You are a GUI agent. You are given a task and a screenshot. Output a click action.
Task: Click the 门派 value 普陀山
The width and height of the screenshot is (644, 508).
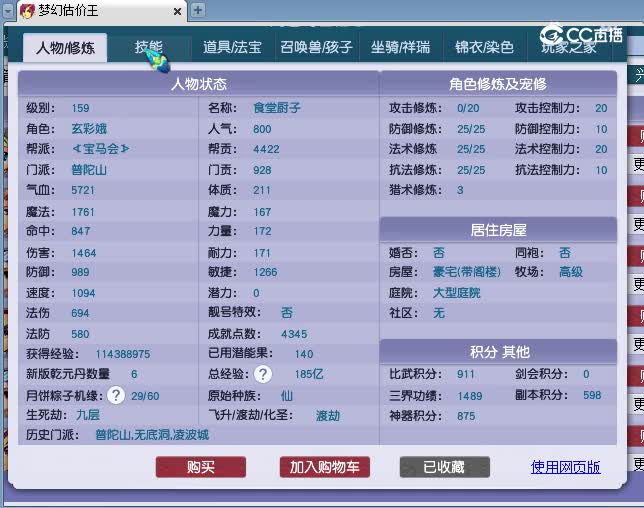[89, 170]
